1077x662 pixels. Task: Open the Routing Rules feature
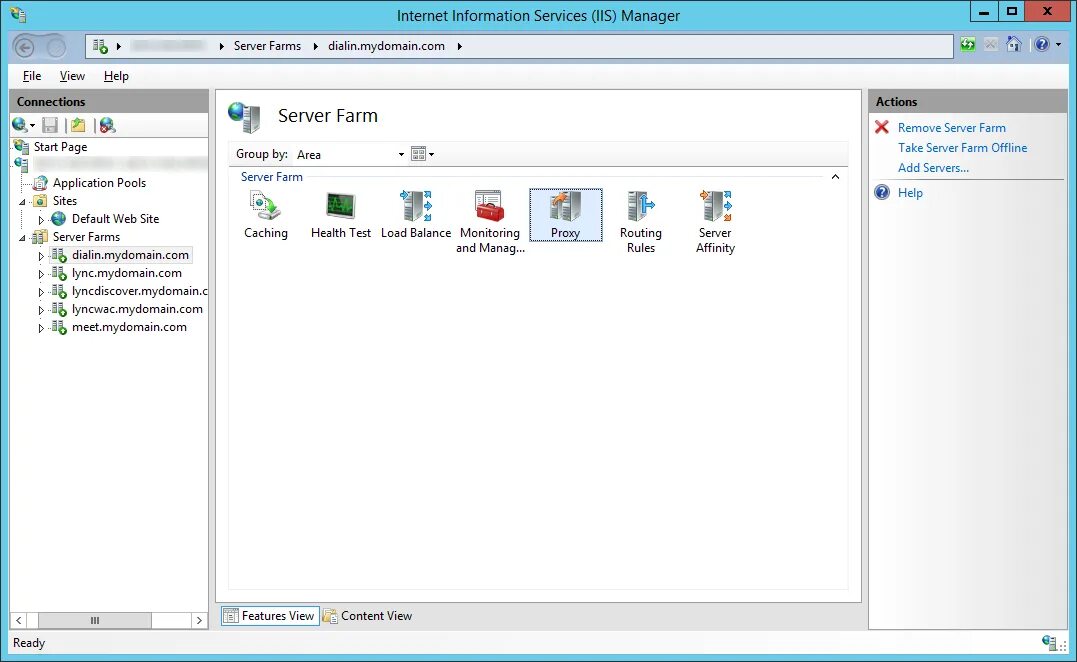coord(640,222)
